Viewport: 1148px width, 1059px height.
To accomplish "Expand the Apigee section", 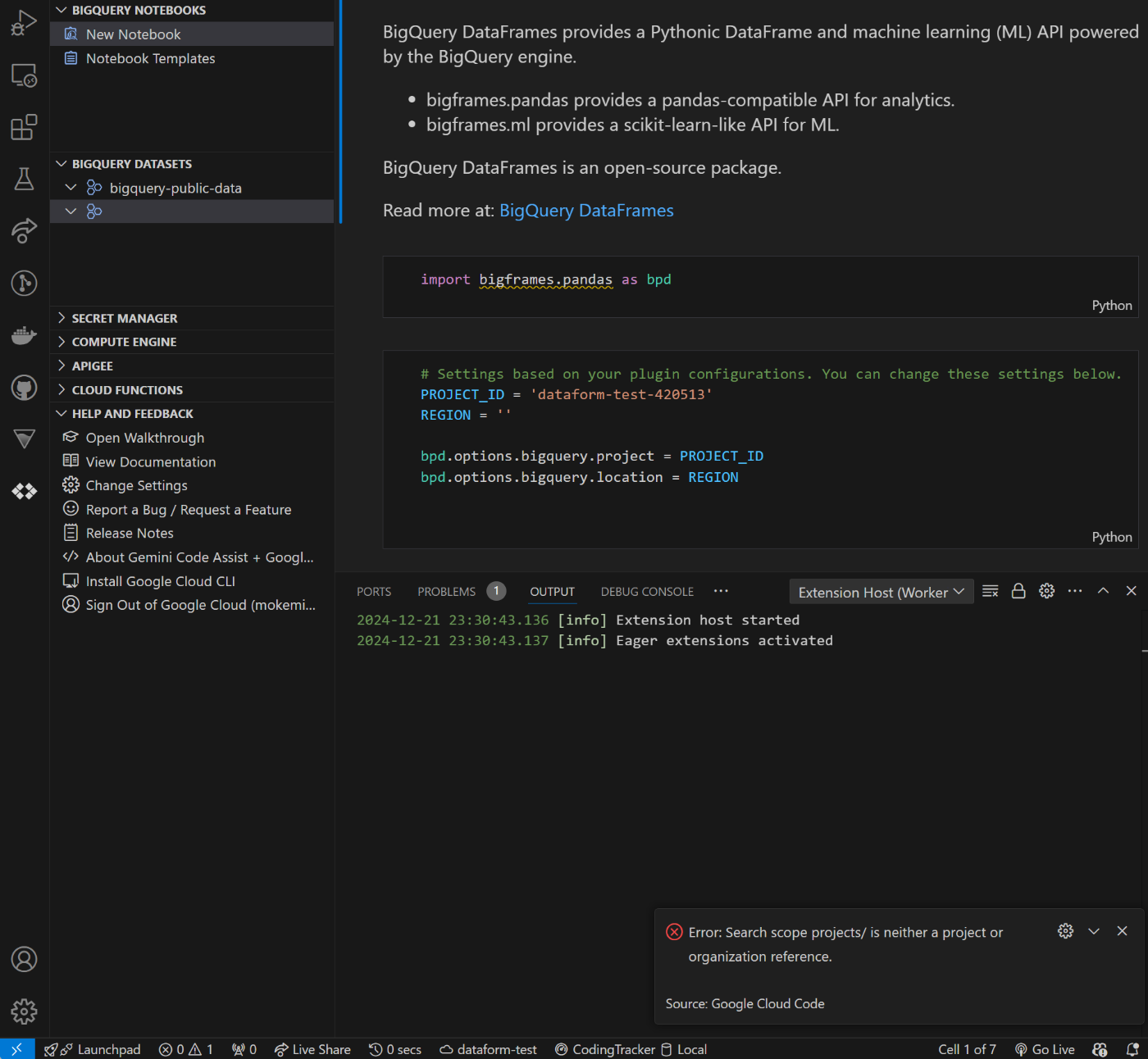I will point(61,366).
